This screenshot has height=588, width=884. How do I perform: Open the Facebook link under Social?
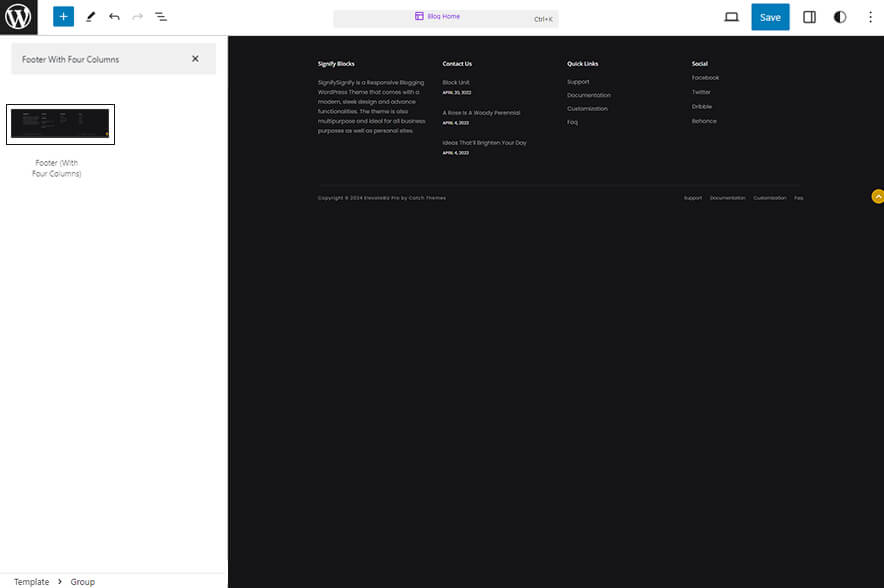[706, 77]
